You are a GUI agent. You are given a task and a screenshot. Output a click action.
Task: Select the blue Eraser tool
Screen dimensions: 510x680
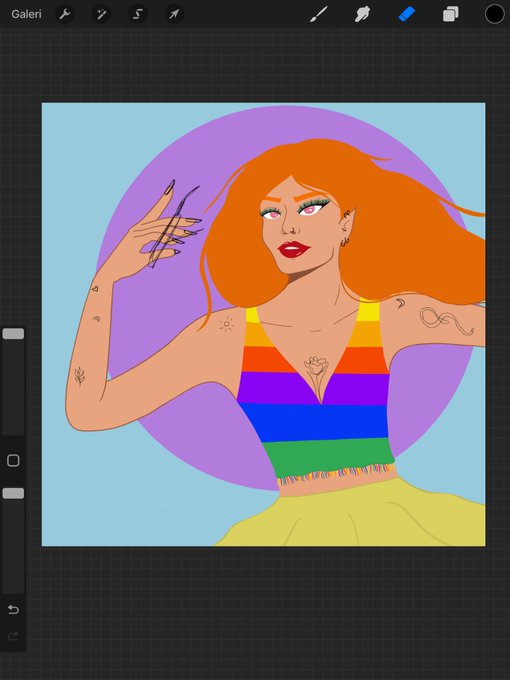[x=406, y=14]
